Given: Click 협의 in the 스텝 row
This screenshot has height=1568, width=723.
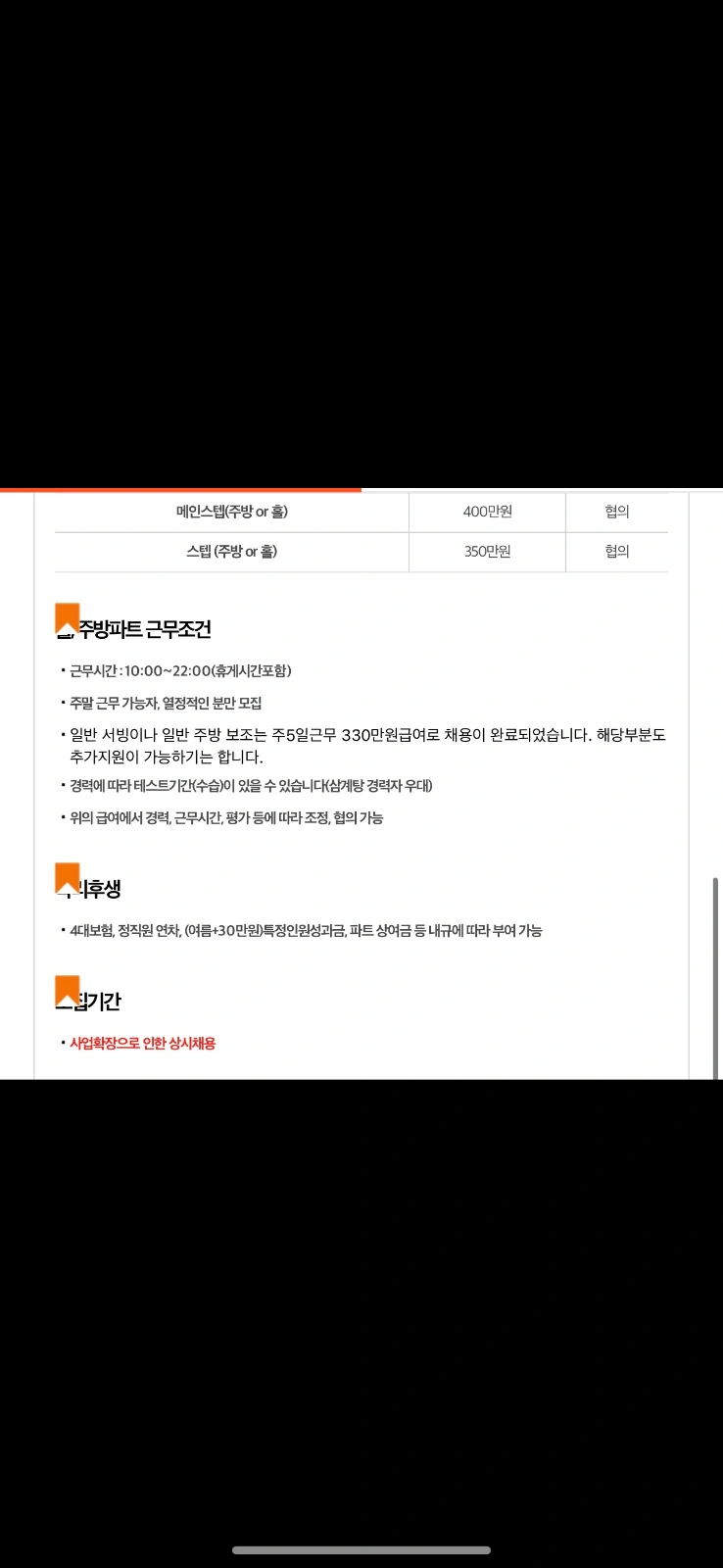Looking at the screenshot, I should (x=617, y=552).
